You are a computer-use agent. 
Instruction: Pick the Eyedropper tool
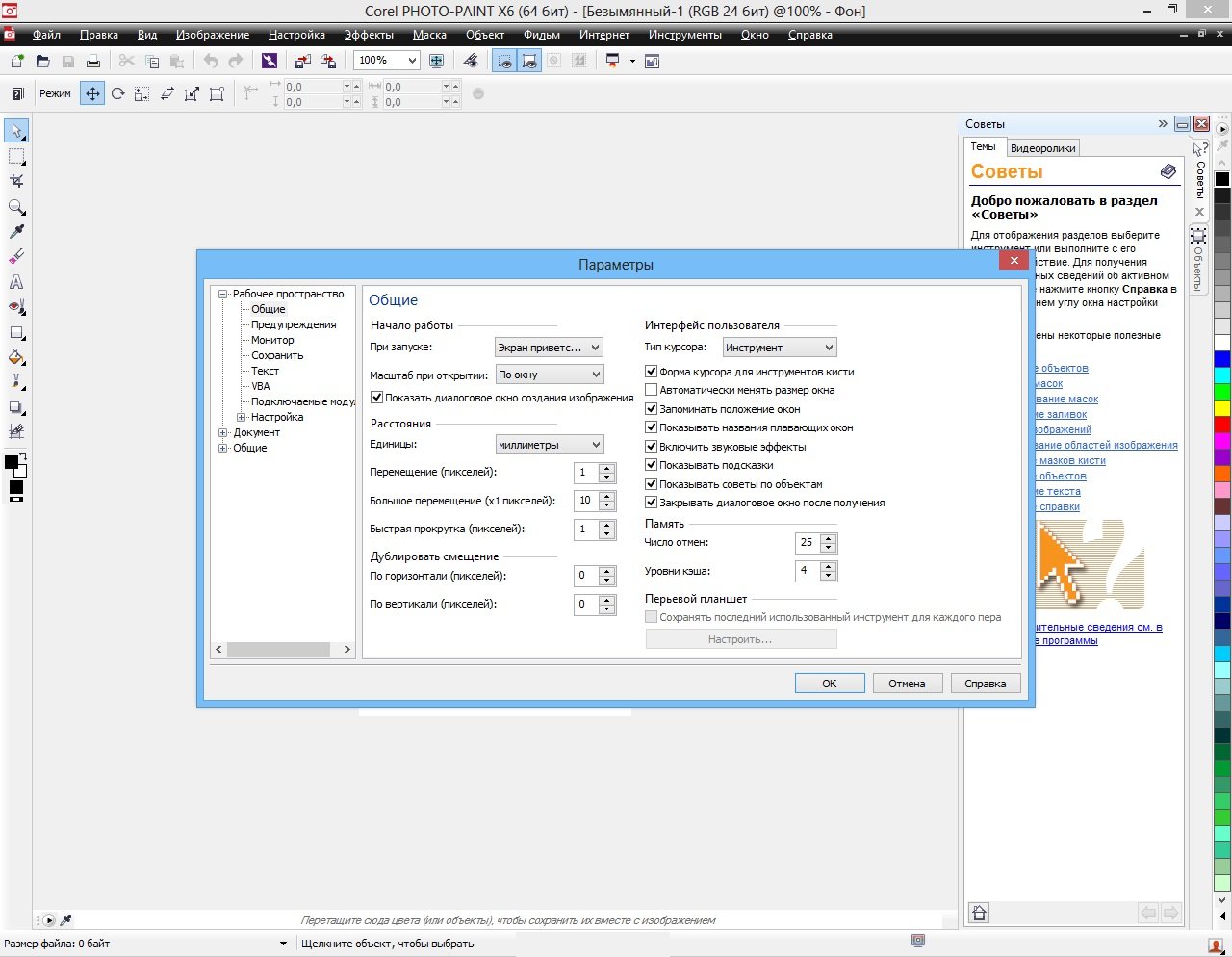pos(16,232)
